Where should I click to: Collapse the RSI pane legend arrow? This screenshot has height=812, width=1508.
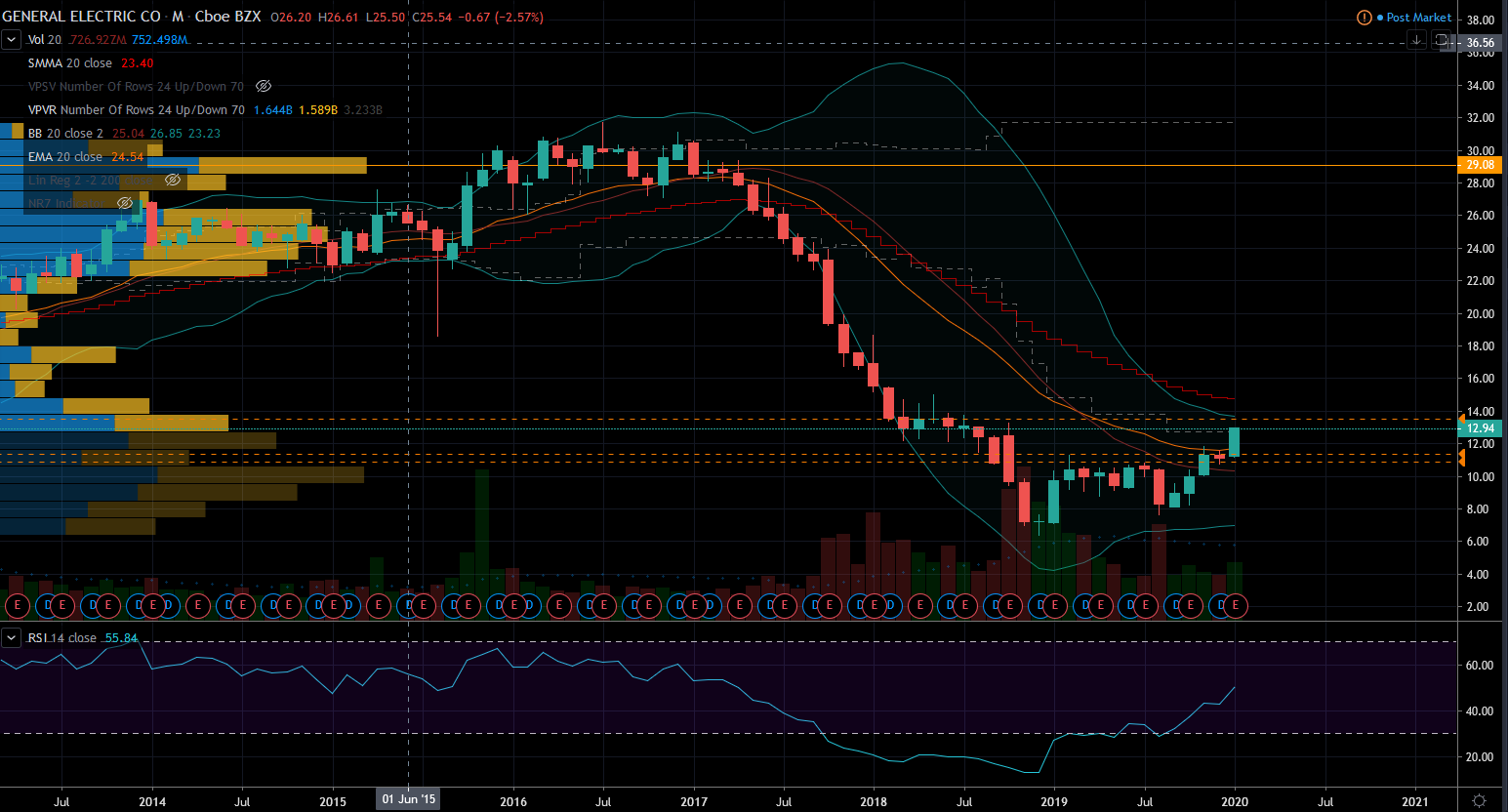[11, 638]
